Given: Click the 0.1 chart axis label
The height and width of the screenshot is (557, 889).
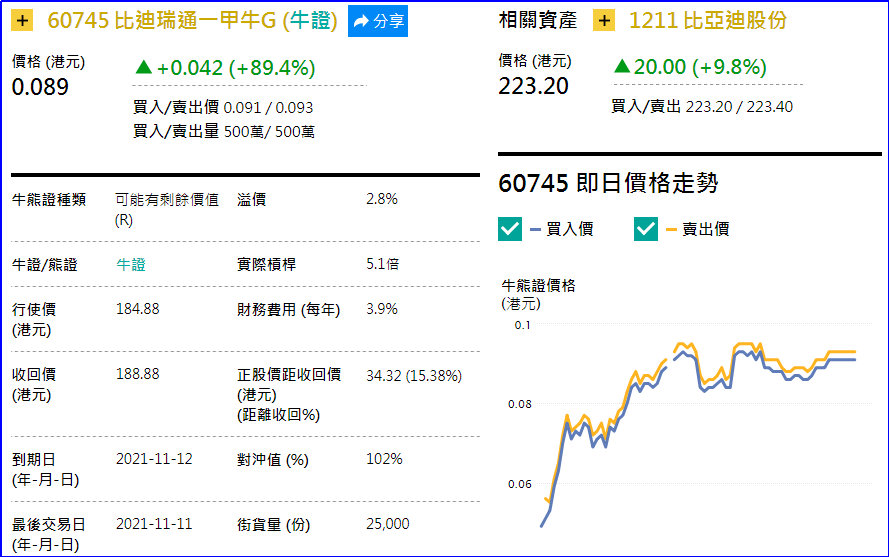Looking at the screenshot, I should point(522,325).
